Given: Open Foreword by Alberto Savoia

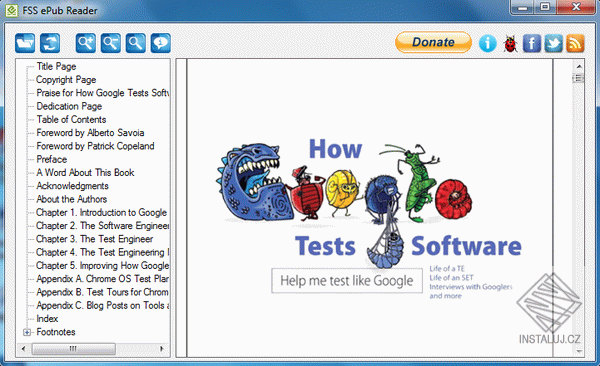Looking at the screenshot, I should point(90,133).
